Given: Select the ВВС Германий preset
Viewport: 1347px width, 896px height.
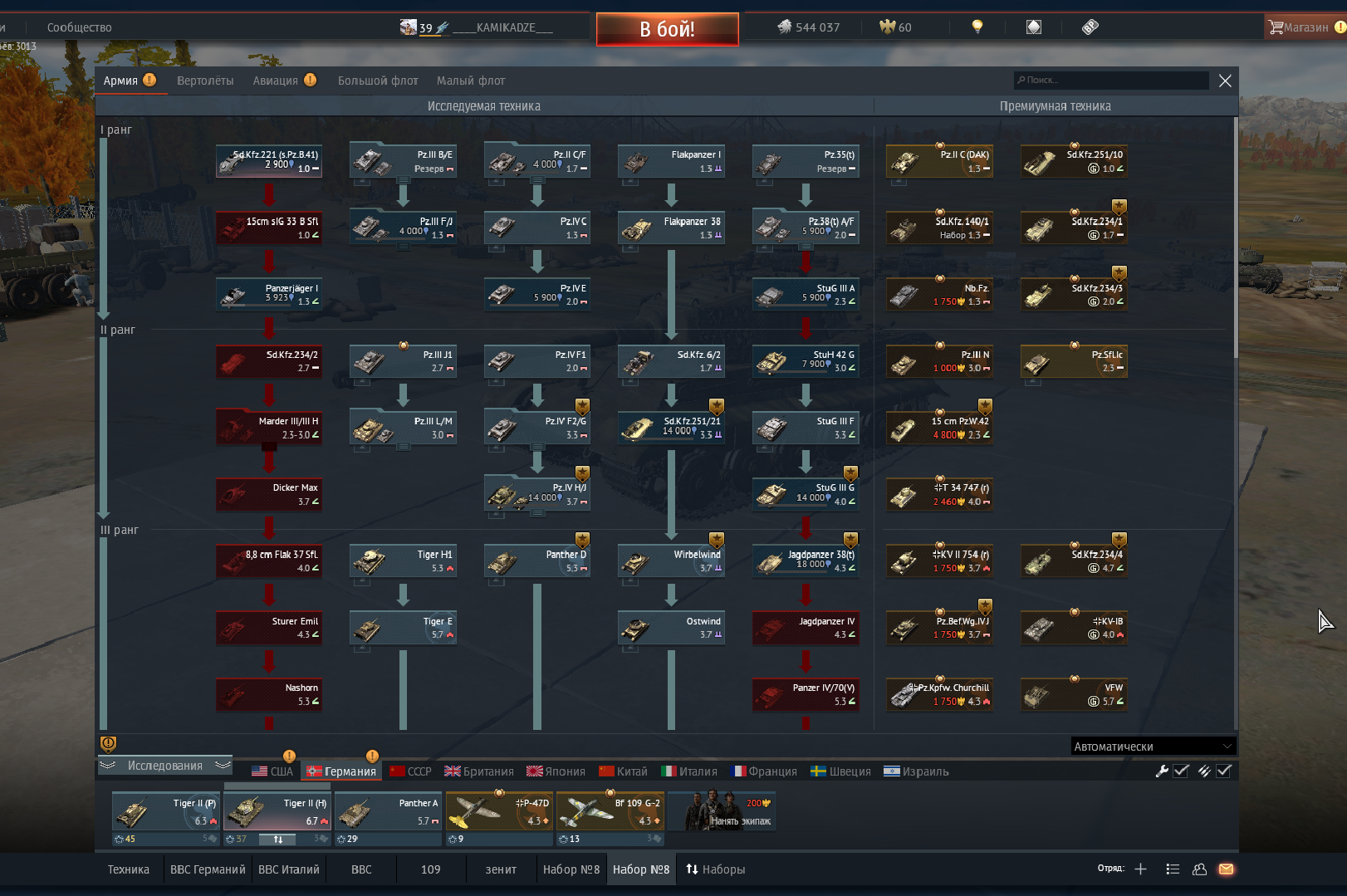Looking at the screenshot, I should [x=208, y=869].
